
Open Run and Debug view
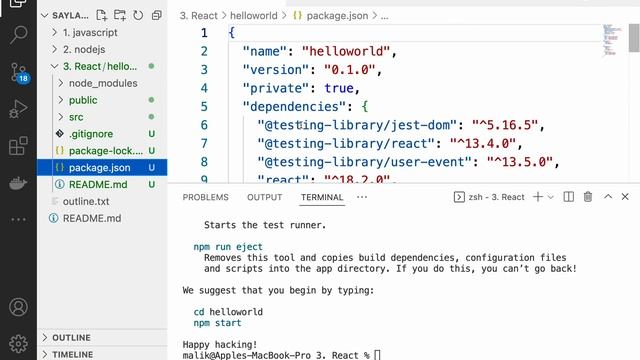[x=18, y=109]
